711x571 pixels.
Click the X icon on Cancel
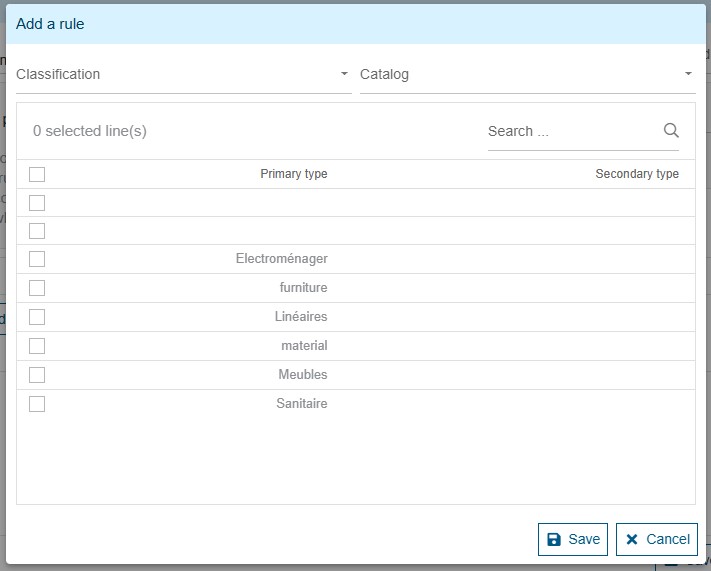point(632,539)
